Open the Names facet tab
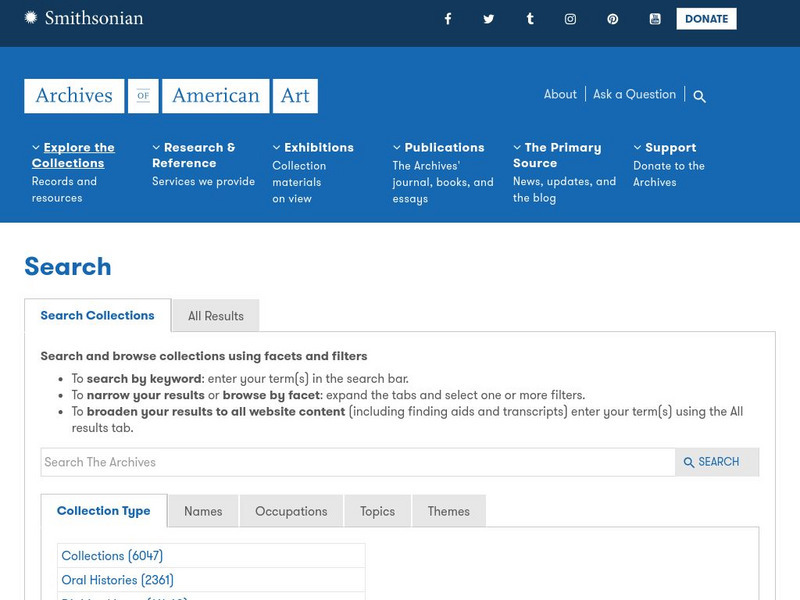 coord(203,511)
